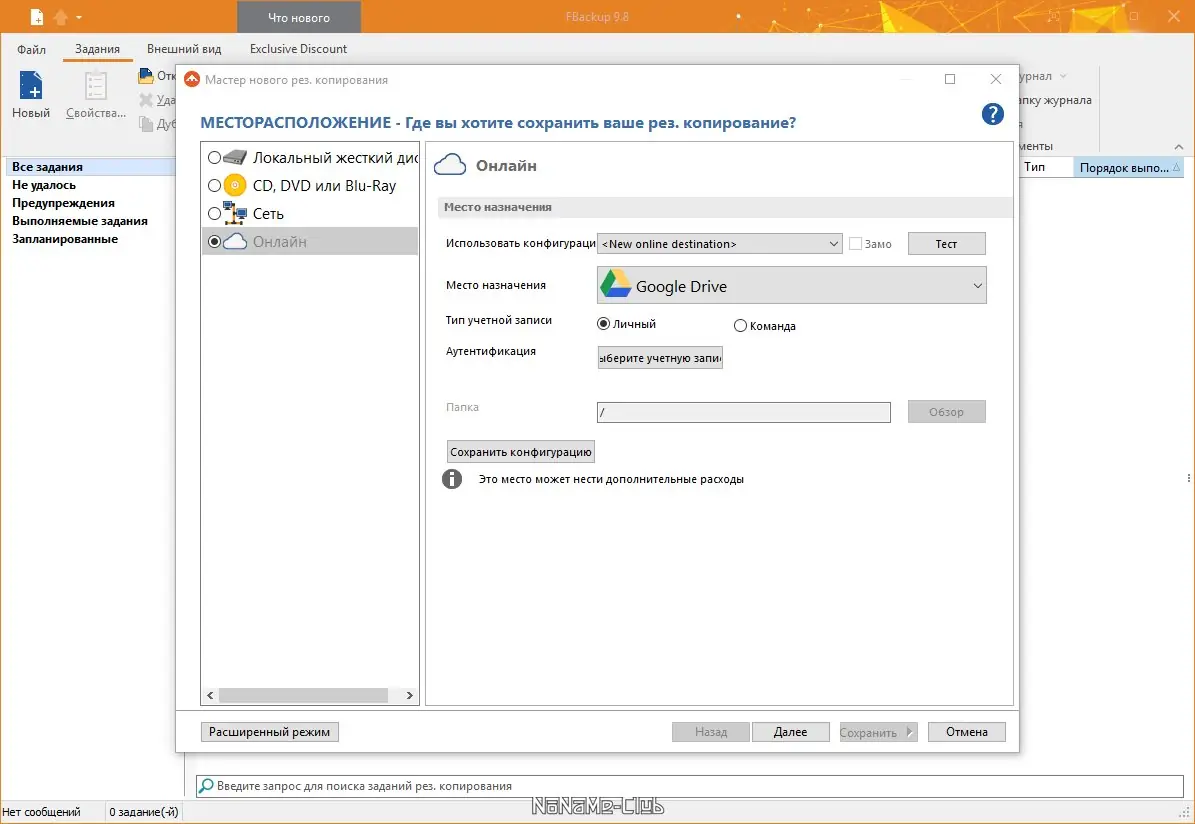
Task: Open the Файл menu
Action: click(31, 49)
